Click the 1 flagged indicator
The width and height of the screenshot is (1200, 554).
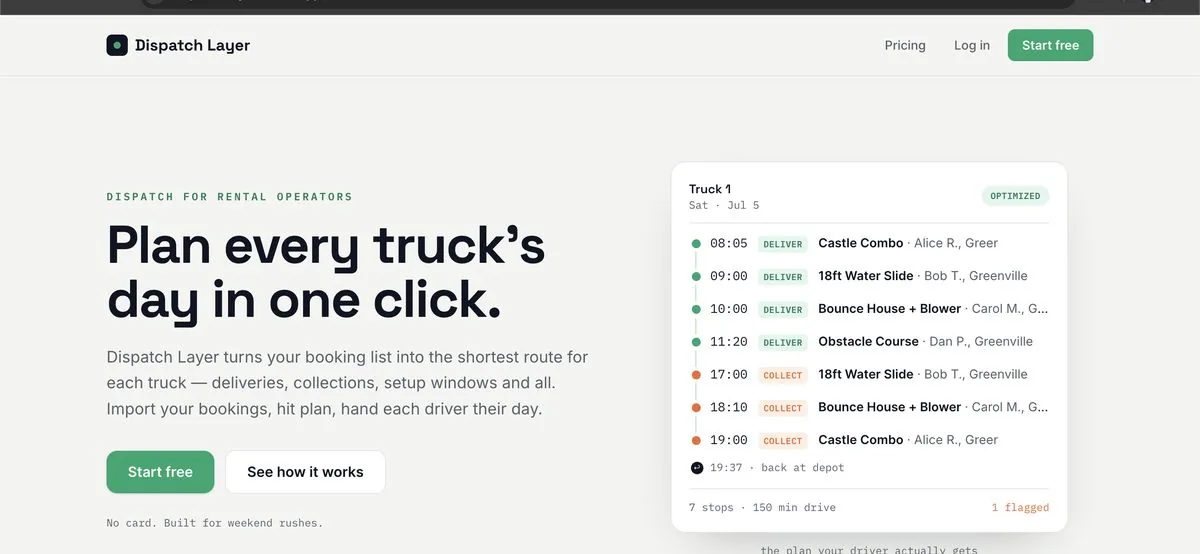pos(1020,507)
